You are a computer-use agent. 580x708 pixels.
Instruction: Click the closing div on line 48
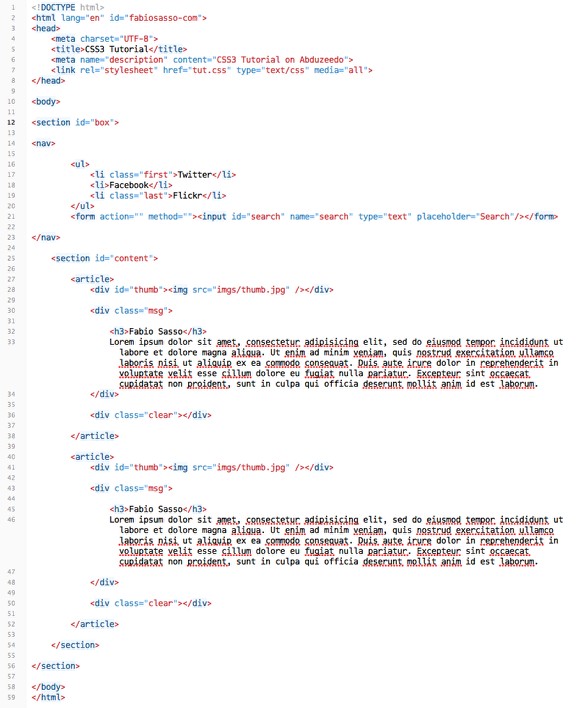(x=104, y=582)
